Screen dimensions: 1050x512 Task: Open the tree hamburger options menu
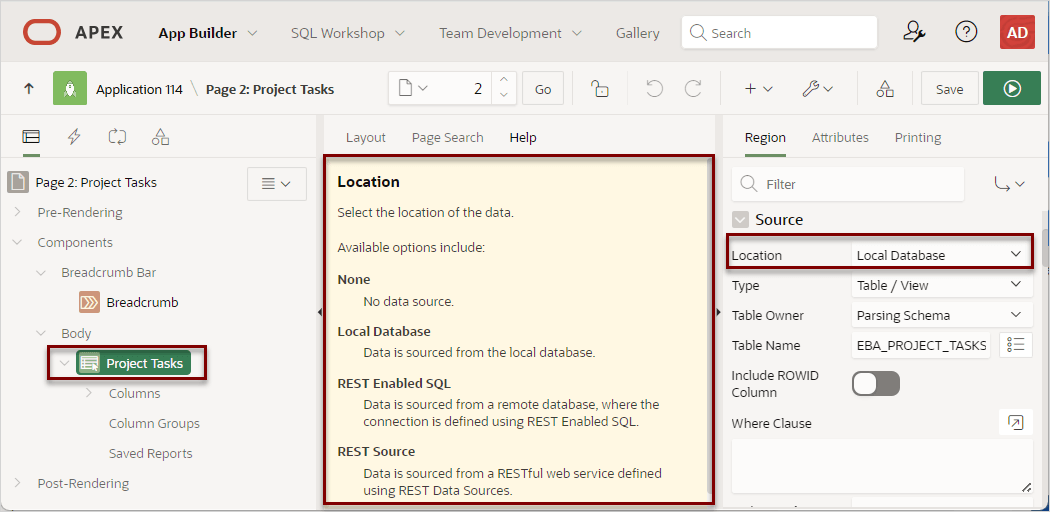(x=277, y=183)
